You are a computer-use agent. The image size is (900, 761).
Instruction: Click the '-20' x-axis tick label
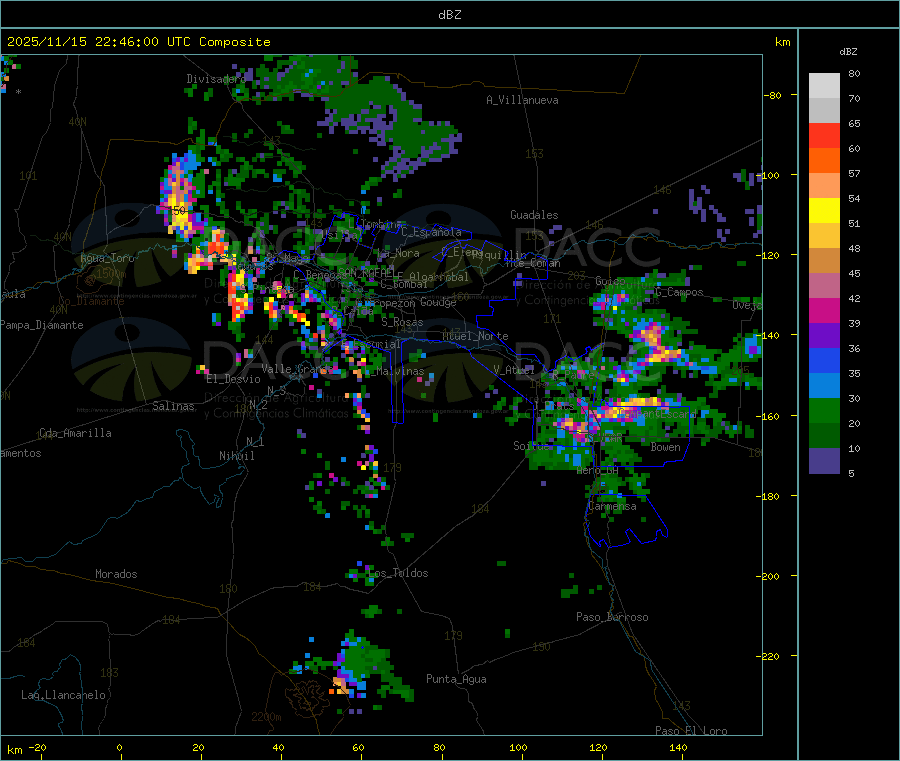(x=38, y=747)
